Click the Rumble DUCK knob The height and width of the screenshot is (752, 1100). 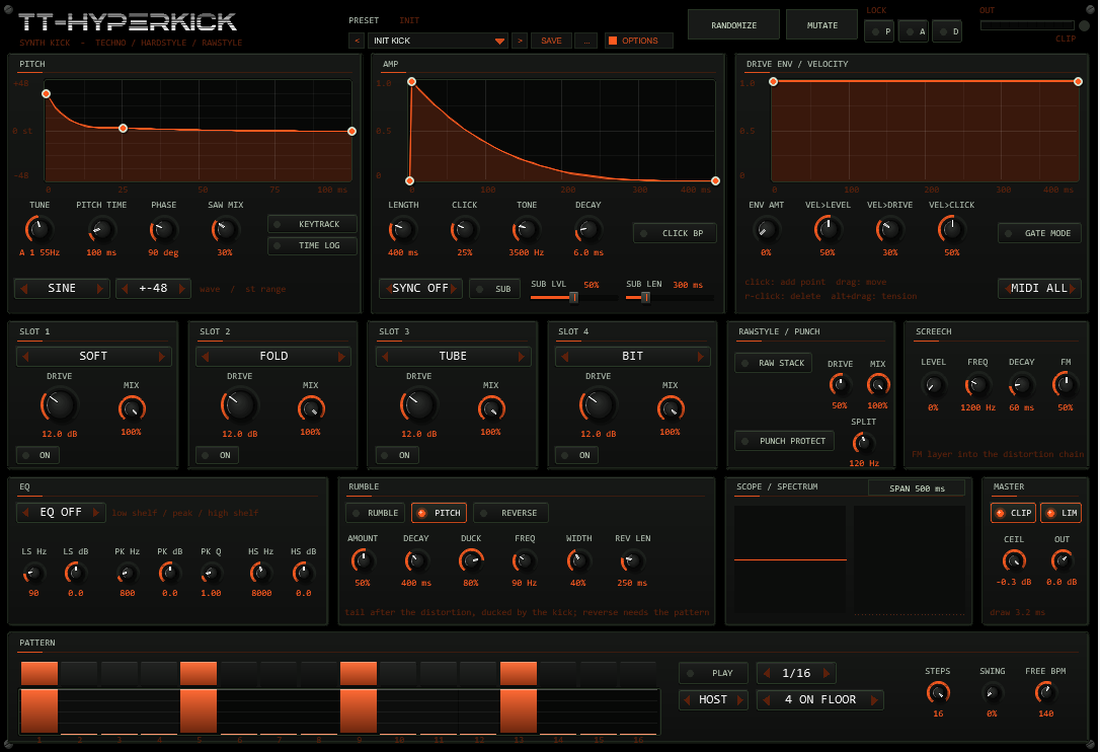pos(471,561)
